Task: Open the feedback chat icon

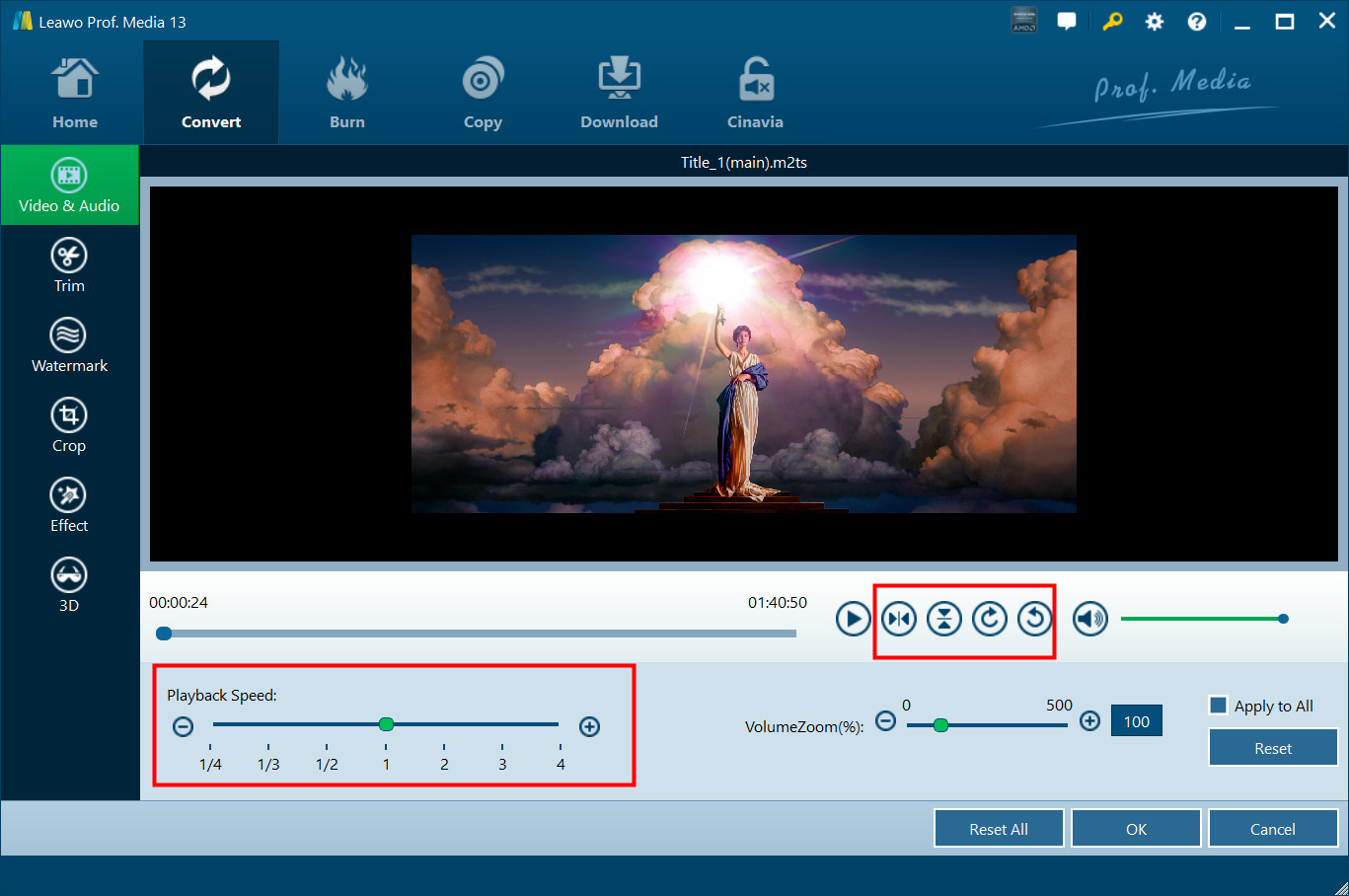Action: pos(1067,21)
